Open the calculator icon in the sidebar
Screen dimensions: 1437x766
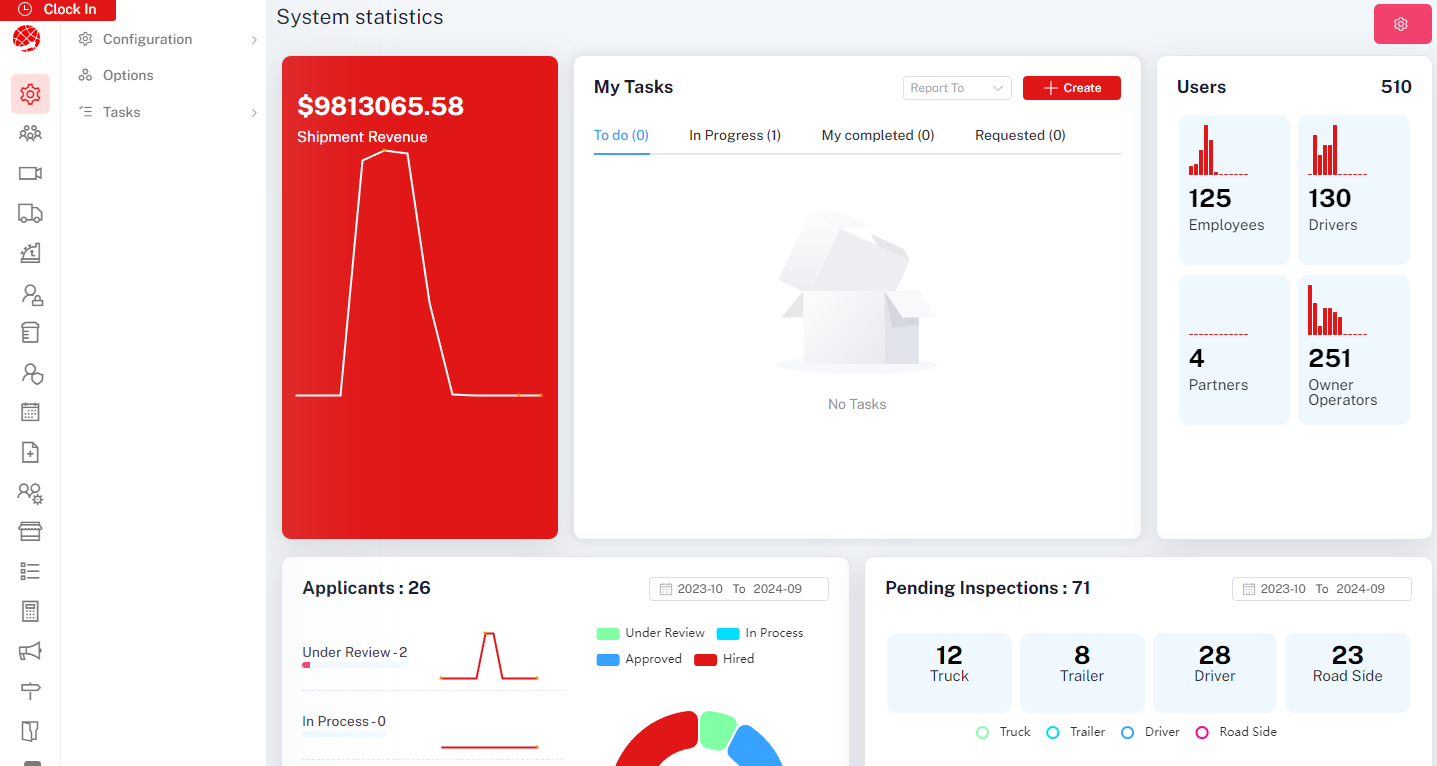click(x=30, y=611)
